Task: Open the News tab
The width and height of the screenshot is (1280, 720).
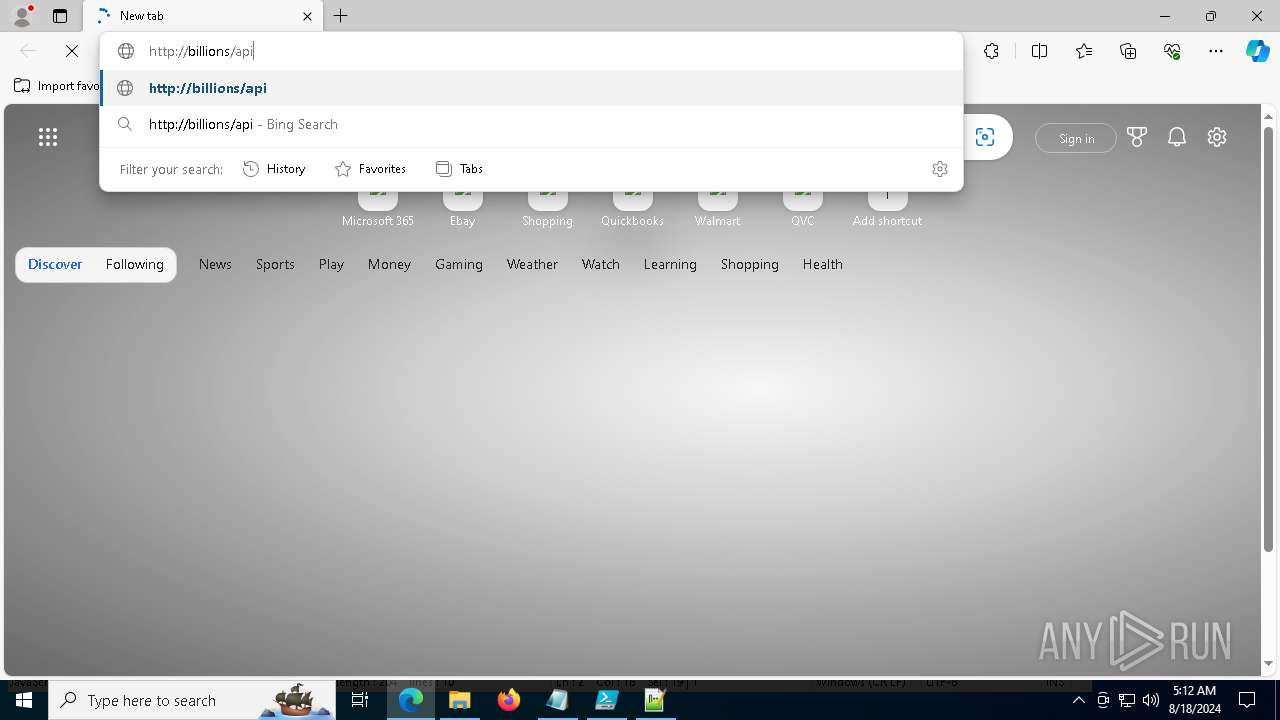Action: (215, 264)
